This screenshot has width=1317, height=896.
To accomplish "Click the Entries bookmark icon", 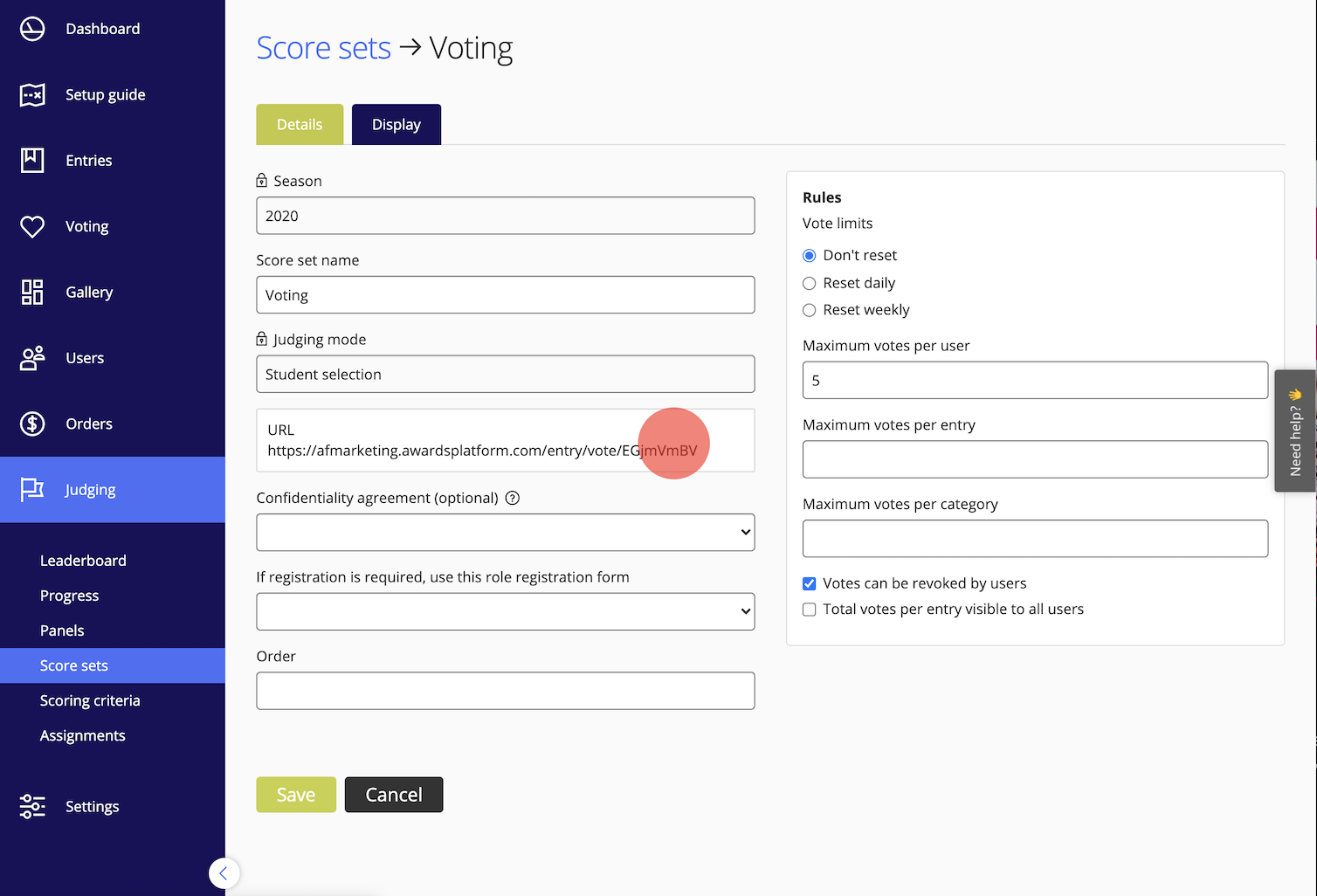I will [31, 160].
